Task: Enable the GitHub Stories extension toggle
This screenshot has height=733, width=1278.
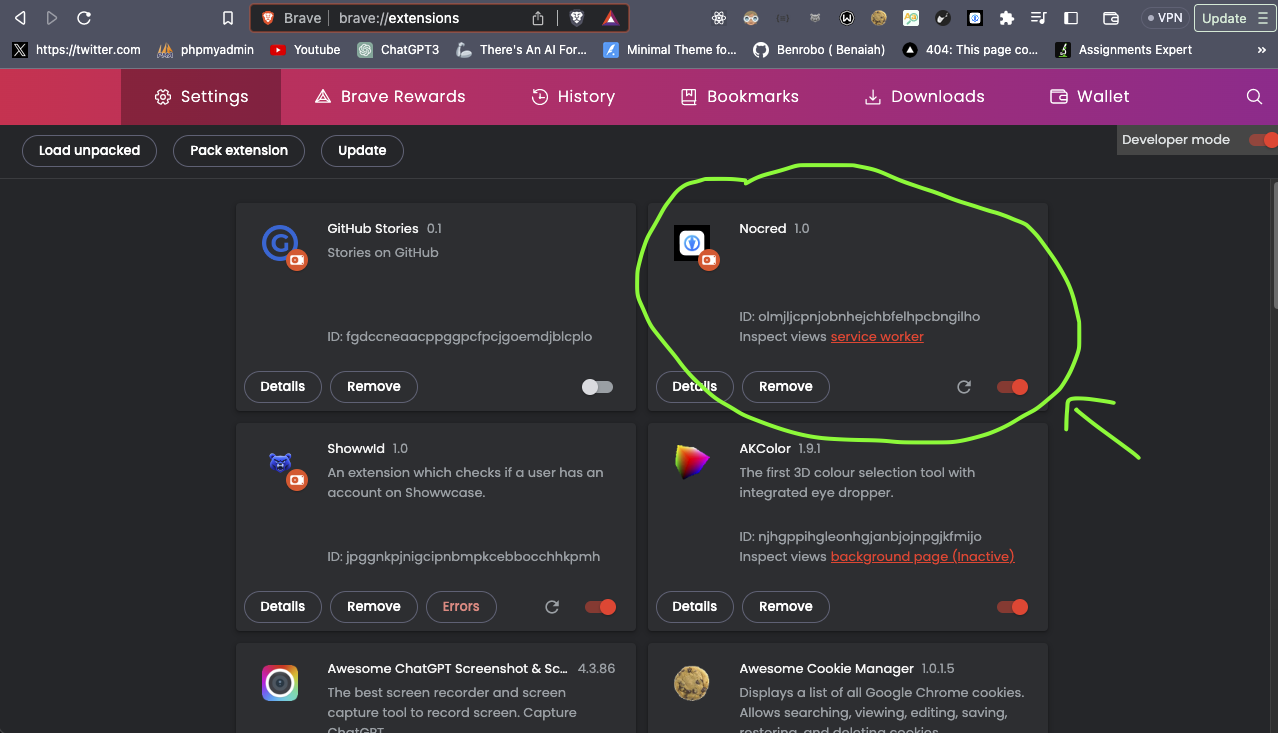Action: (x=597, y=387)
